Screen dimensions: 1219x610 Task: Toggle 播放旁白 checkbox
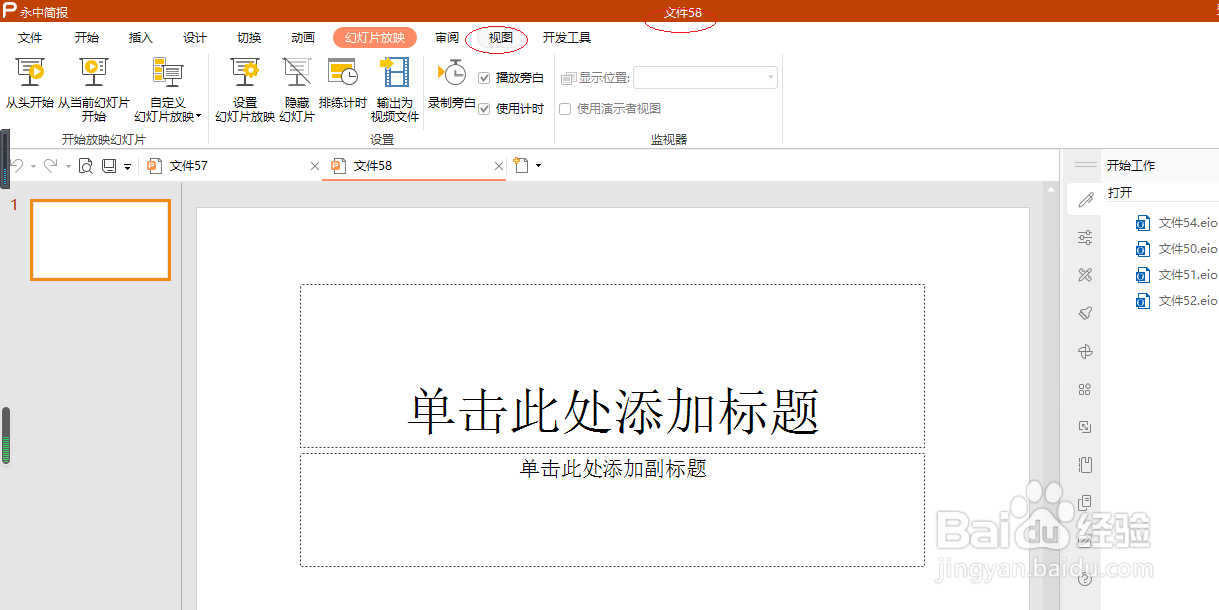pos(484,78)
